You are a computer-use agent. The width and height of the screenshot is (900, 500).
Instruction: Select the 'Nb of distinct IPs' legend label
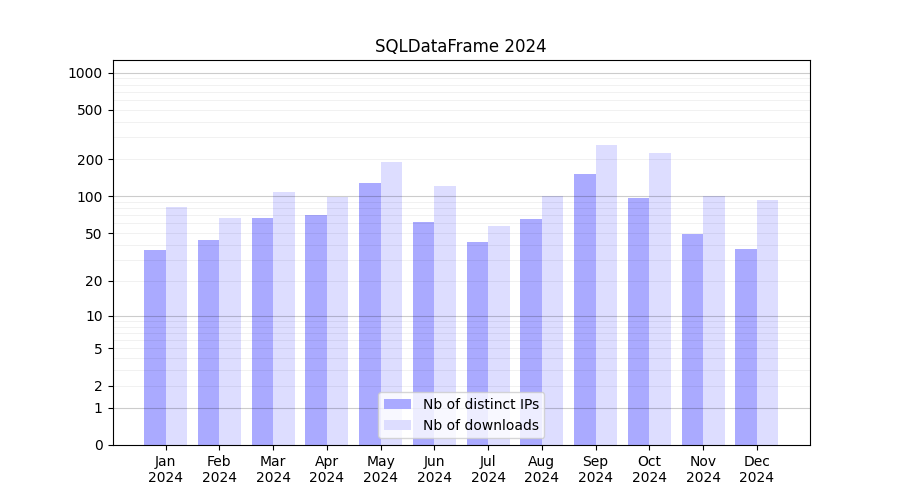(480, 404)
